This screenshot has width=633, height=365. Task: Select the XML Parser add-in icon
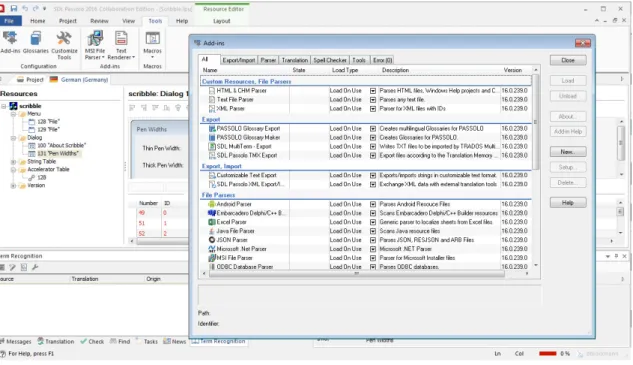click(x=212, y=109)
